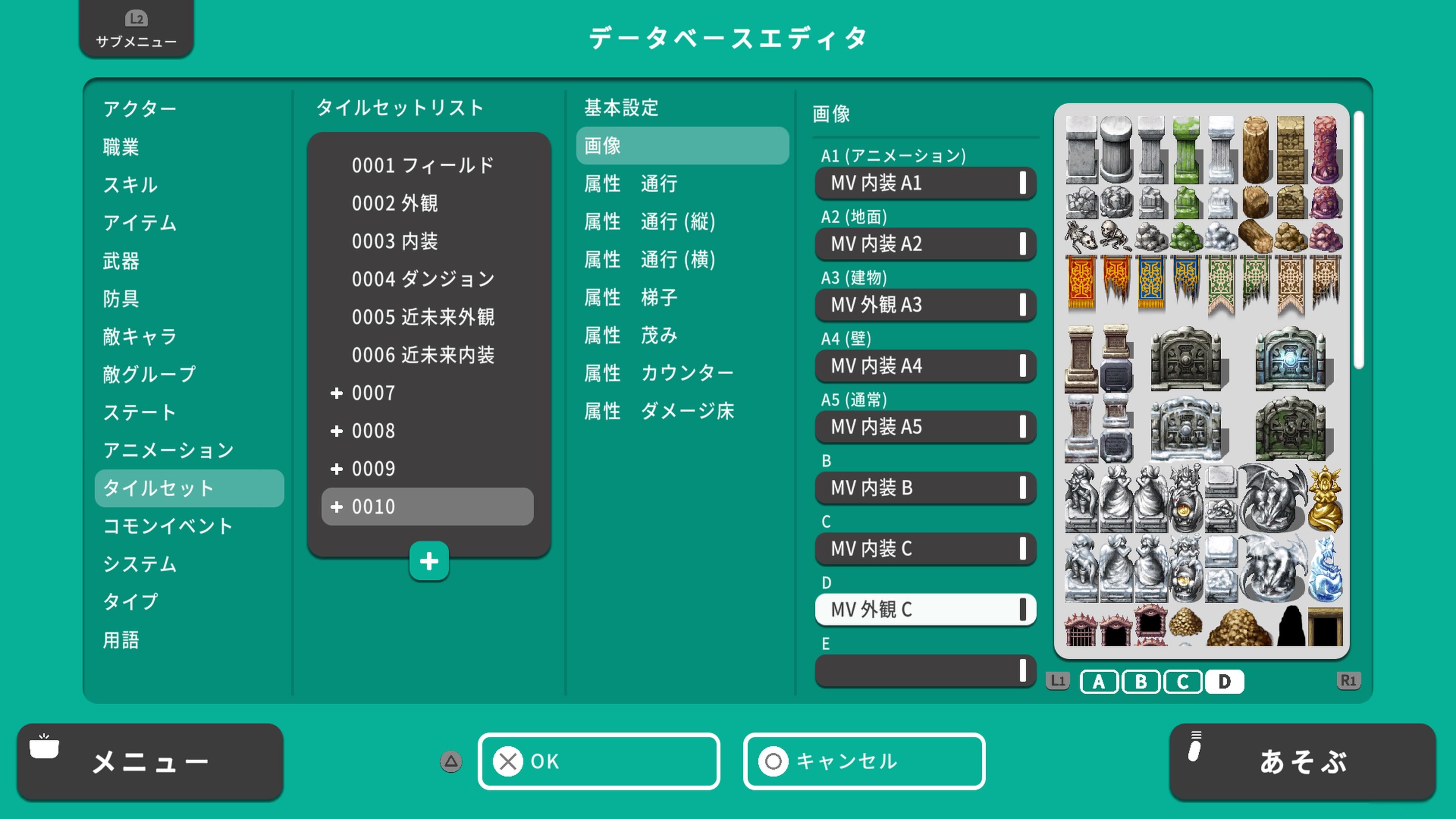The height and width of the screenshot is (819, 1456).
Task: Click the plus icon to add a tileset
Action: [x=429, y=561]
